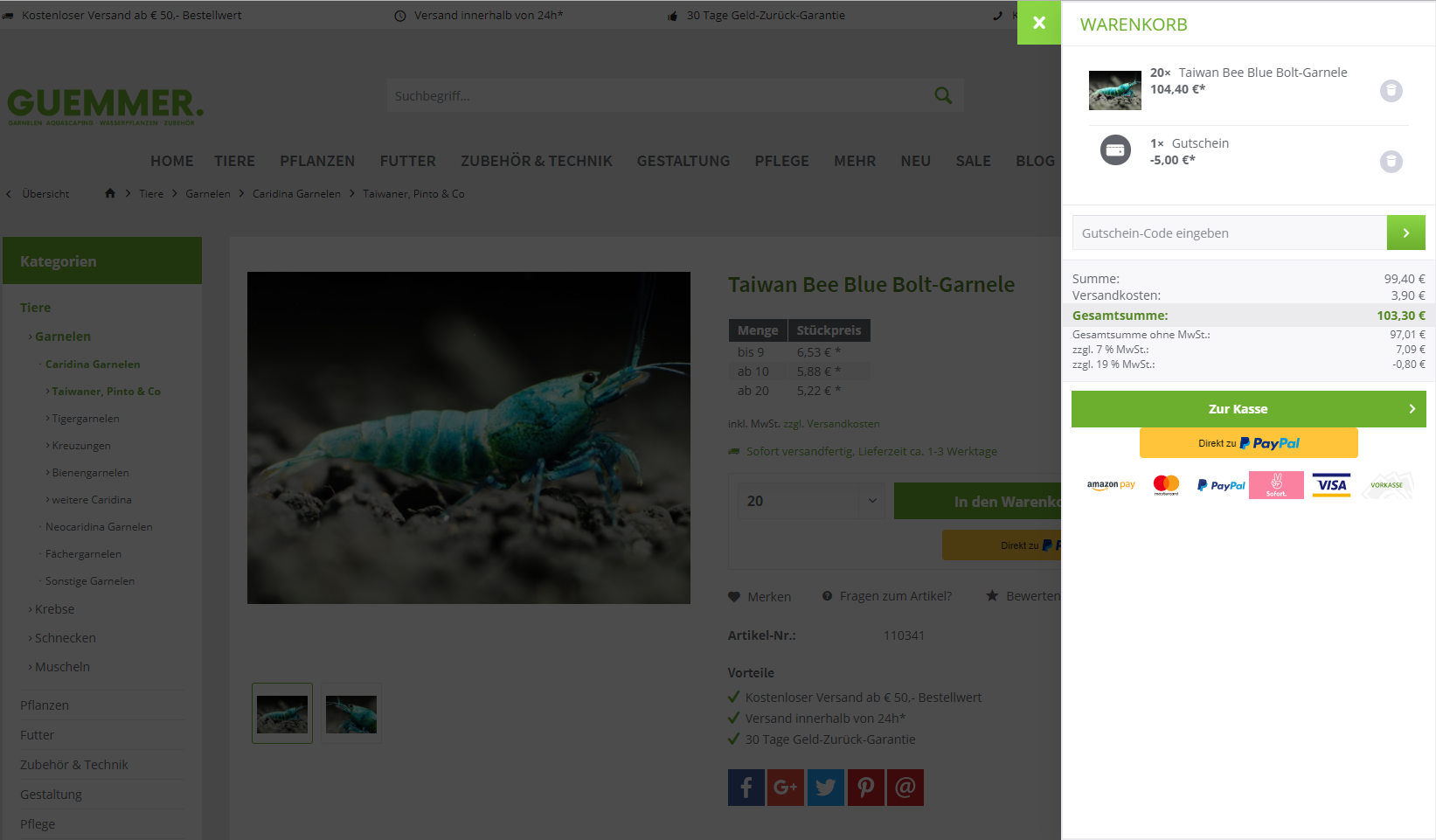
Task: Open the TIERE menu
Action: pyautogui.click(x=235, y=161)
